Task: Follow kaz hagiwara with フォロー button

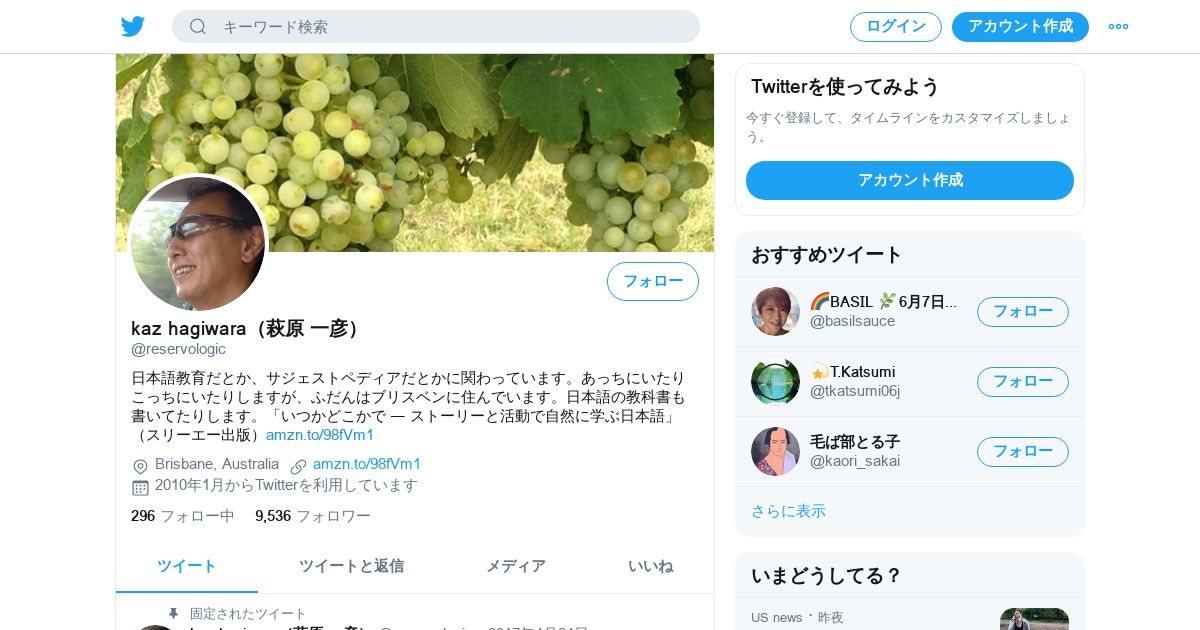Action: (x=653, y=282)
